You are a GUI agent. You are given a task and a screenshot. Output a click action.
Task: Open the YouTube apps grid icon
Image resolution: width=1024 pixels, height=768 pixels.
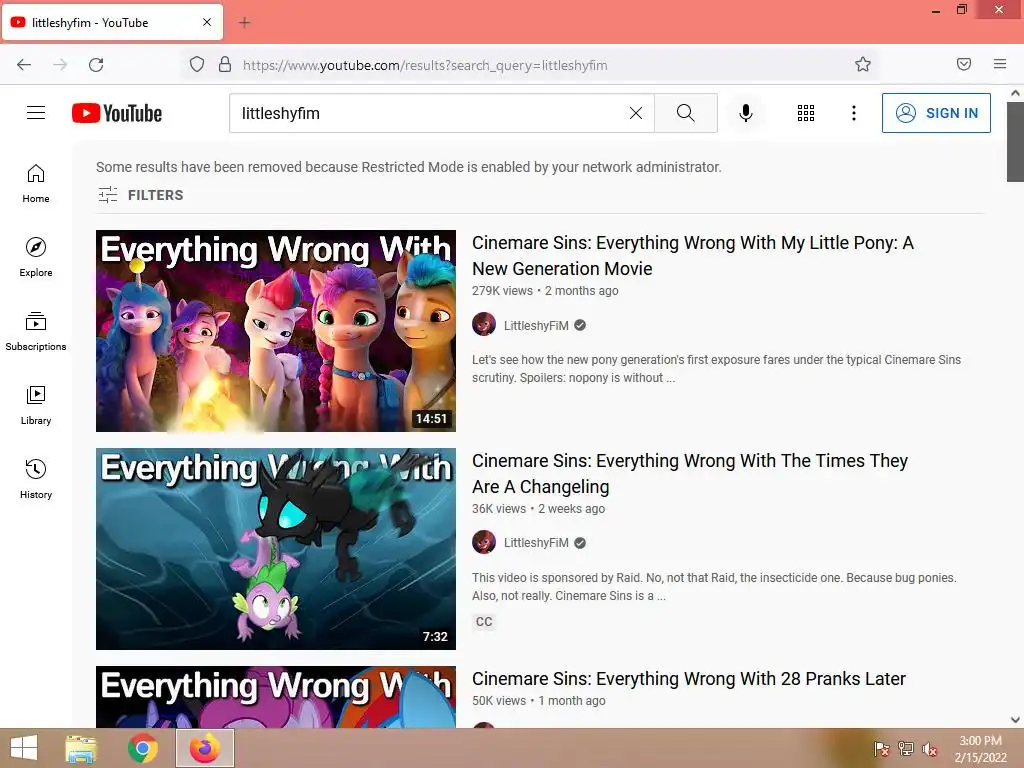806,113
